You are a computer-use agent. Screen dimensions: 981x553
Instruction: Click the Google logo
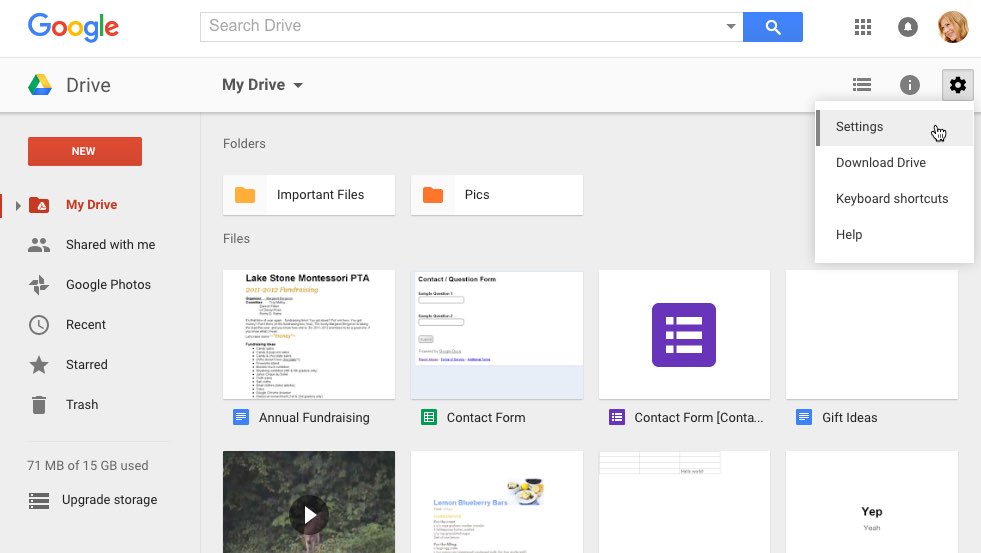(73, 28)
